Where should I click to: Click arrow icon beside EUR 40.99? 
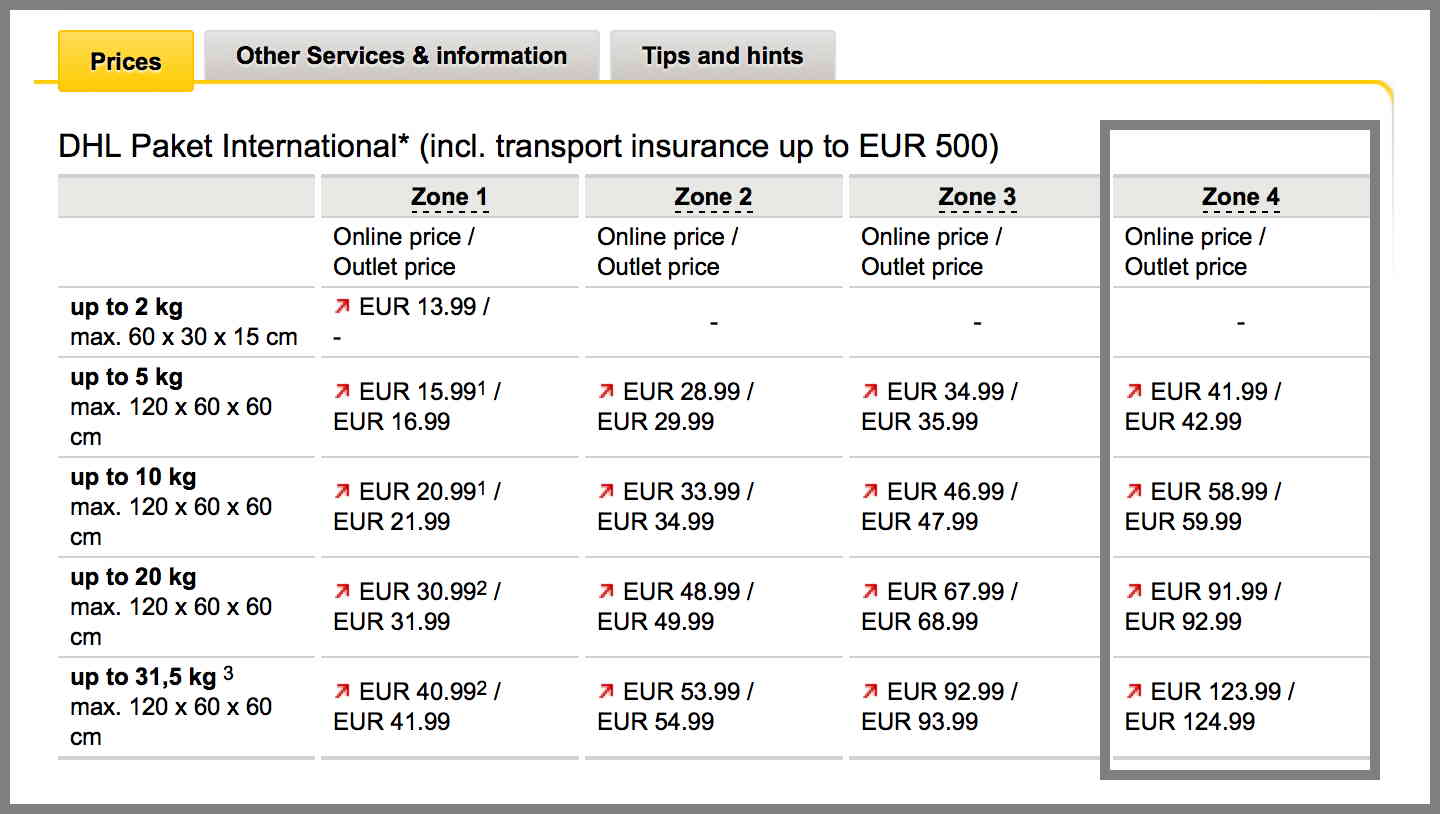pos(342,691)
